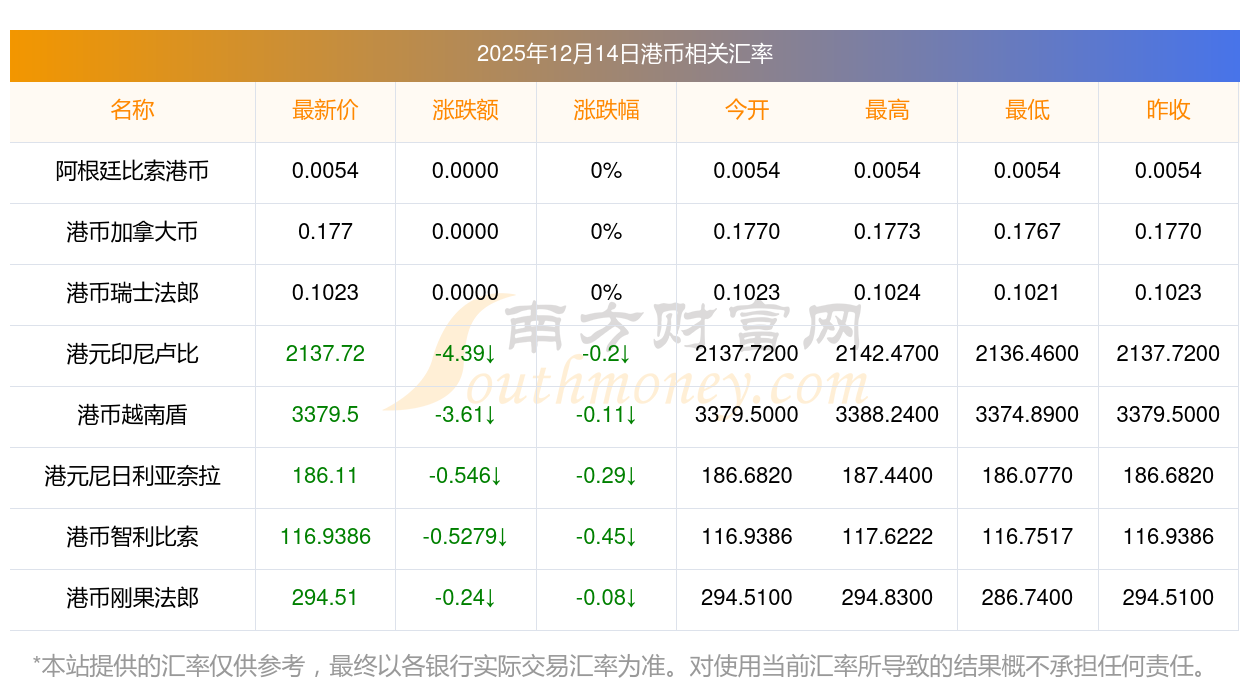Select the 今开 column header
Image resolution: width=1250 pixels, height=697 pixels.
pyautogui.click(x=747, y=110)
